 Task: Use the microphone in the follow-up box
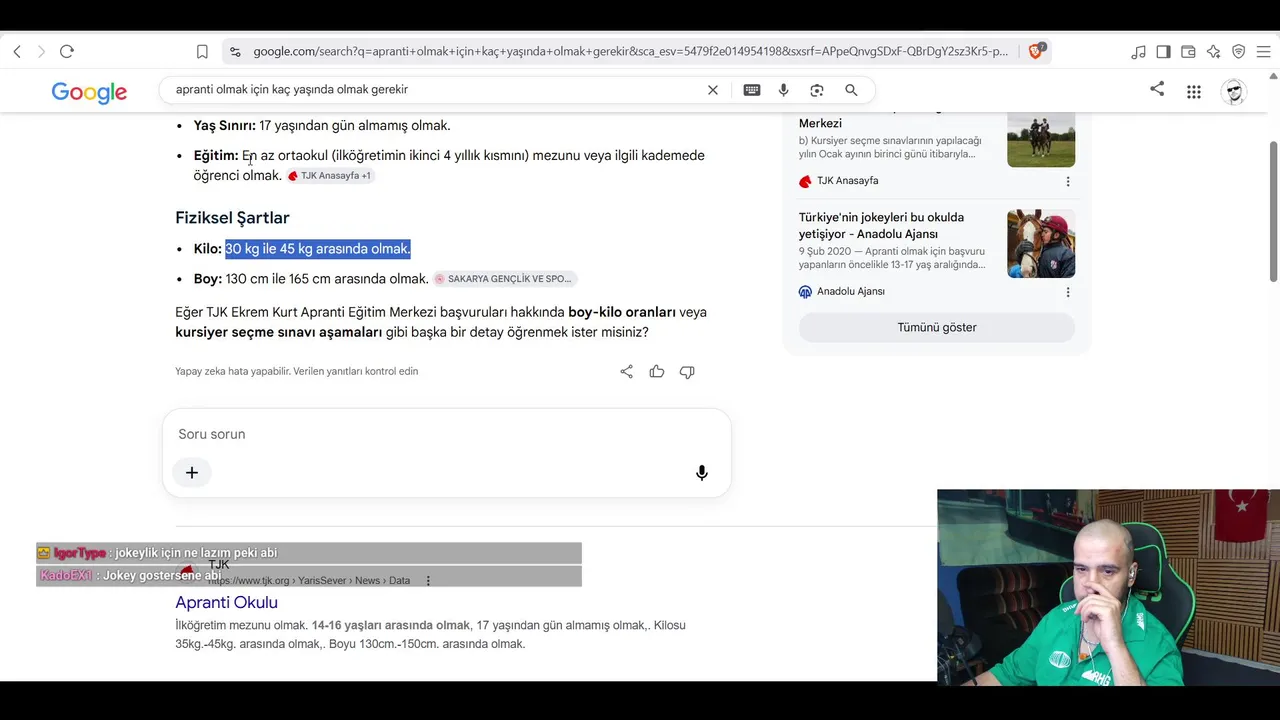pyautogui.click(x=702, y=473)
